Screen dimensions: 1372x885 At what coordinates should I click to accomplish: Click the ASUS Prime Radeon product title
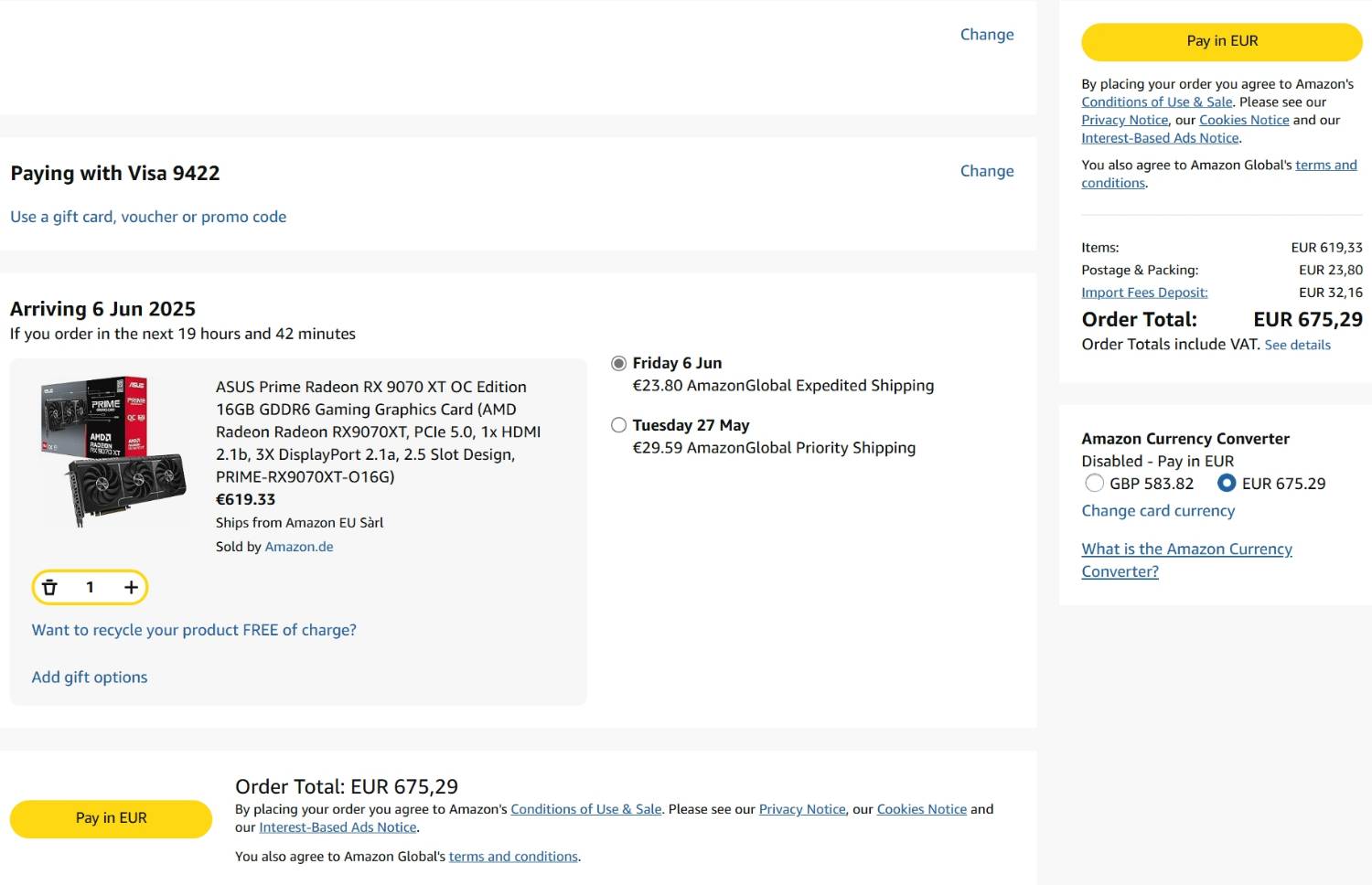click(x=379, y=432)
